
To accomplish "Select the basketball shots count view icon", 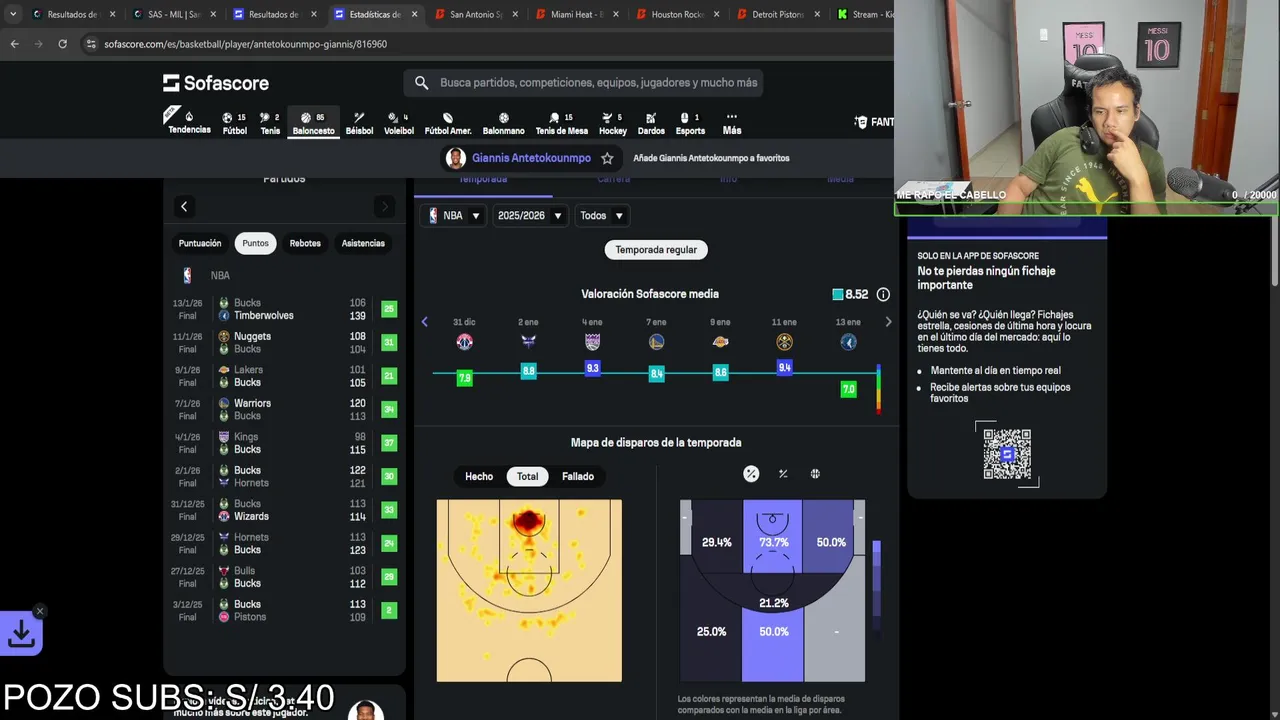I will [x=815, y=474].
